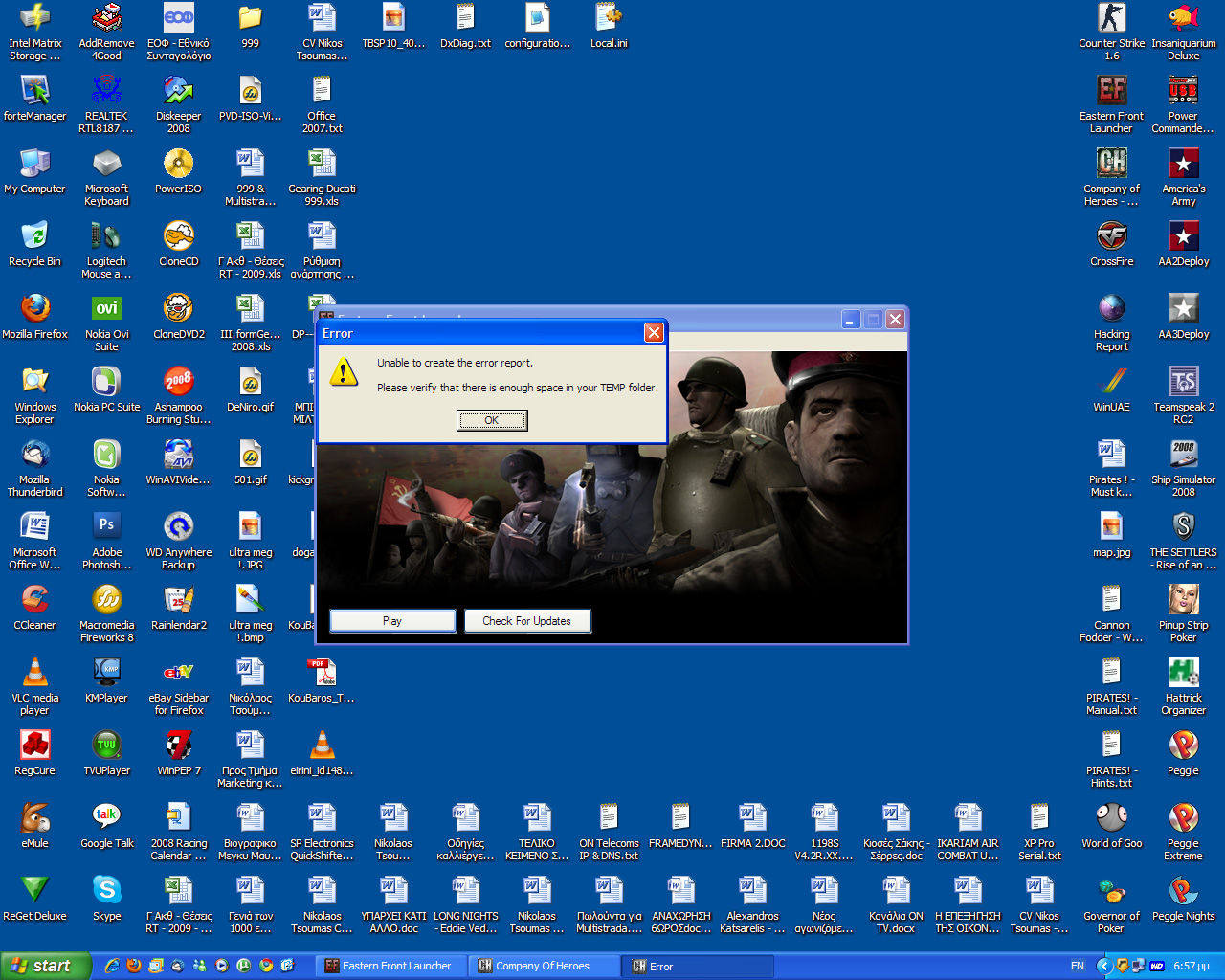Click OK in the Error dialog
Screen dimensions: 1225x980
pos(492,420)
